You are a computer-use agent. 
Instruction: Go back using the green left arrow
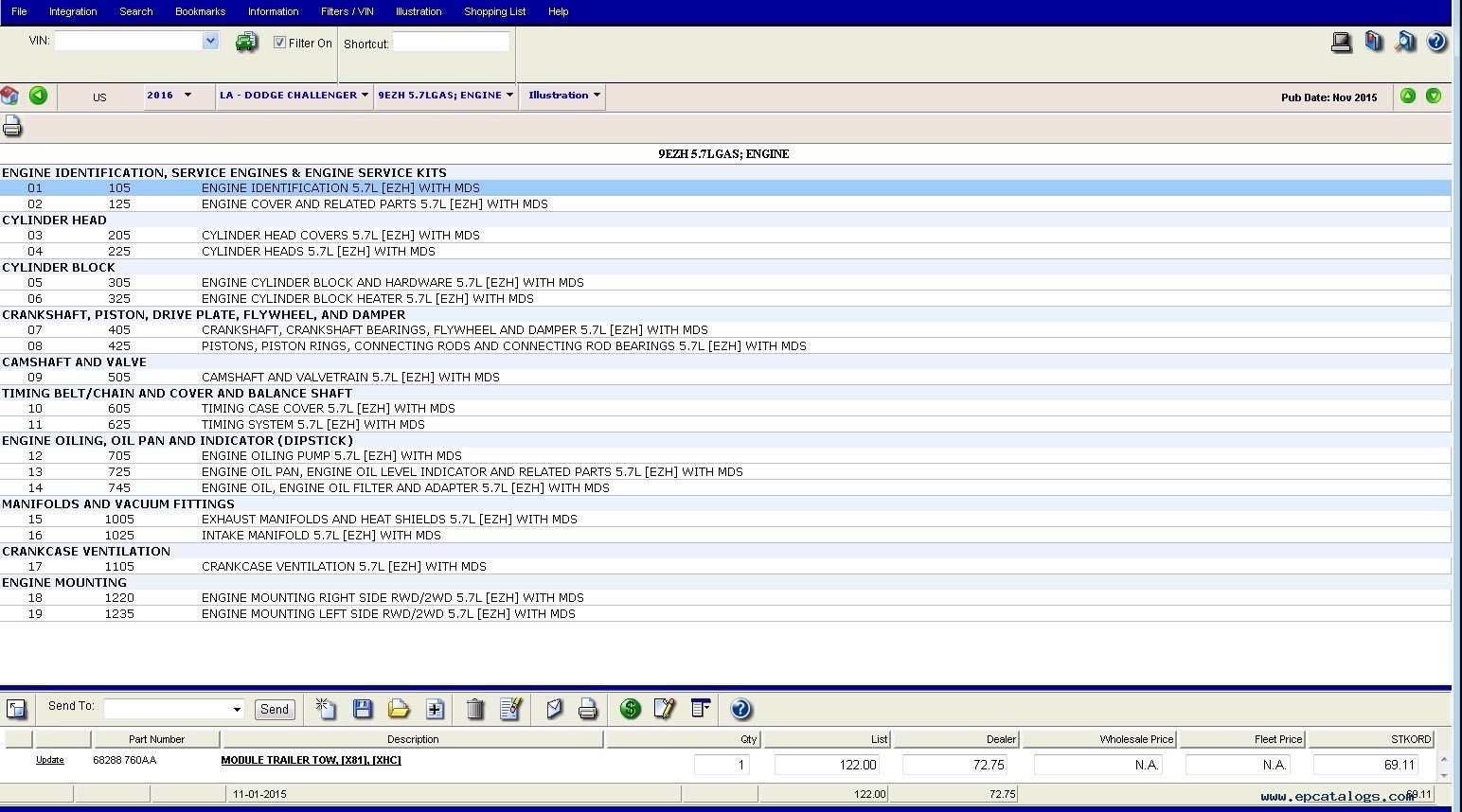pos(38,95)
